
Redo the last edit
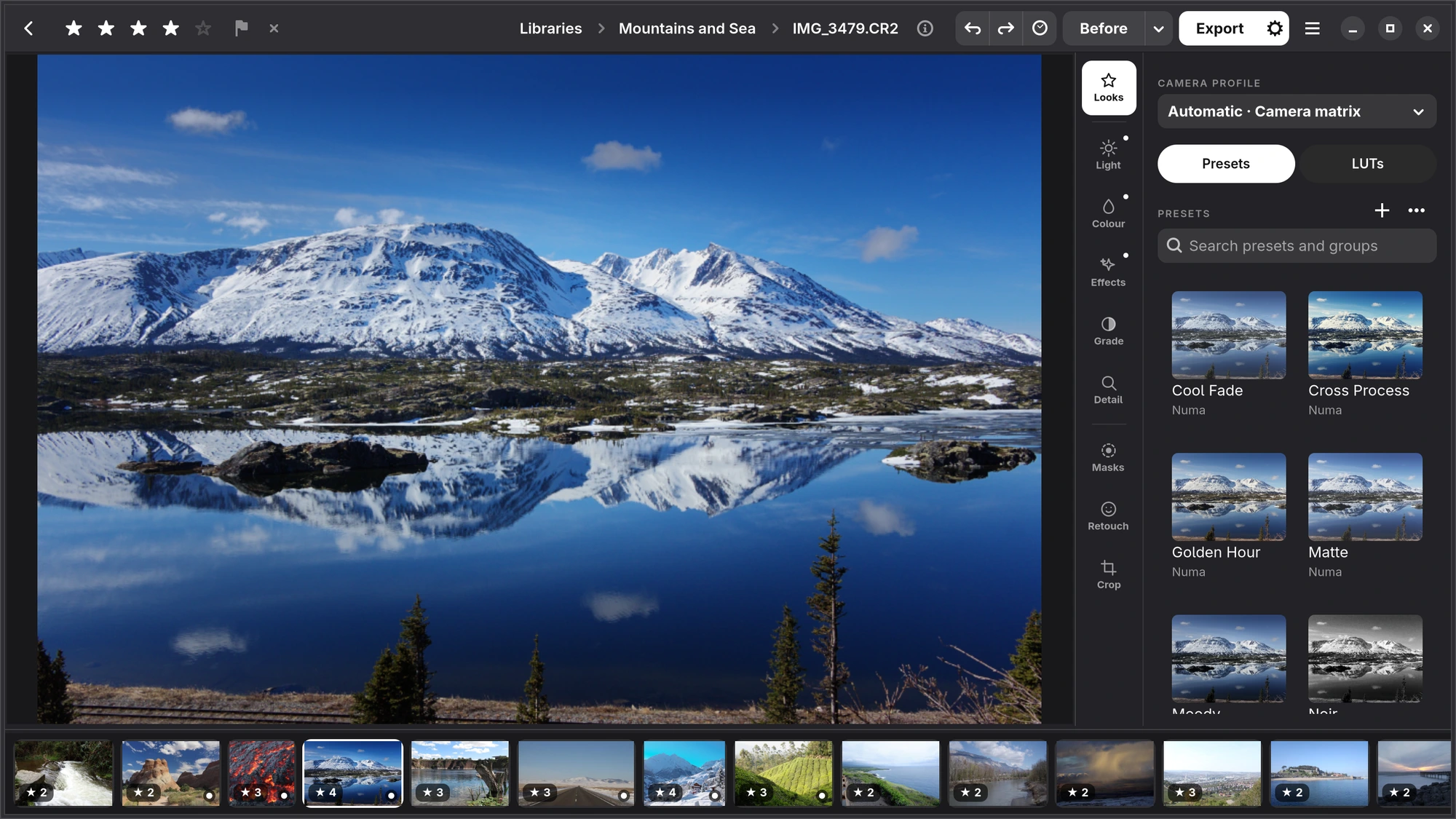coord(1005,28)
